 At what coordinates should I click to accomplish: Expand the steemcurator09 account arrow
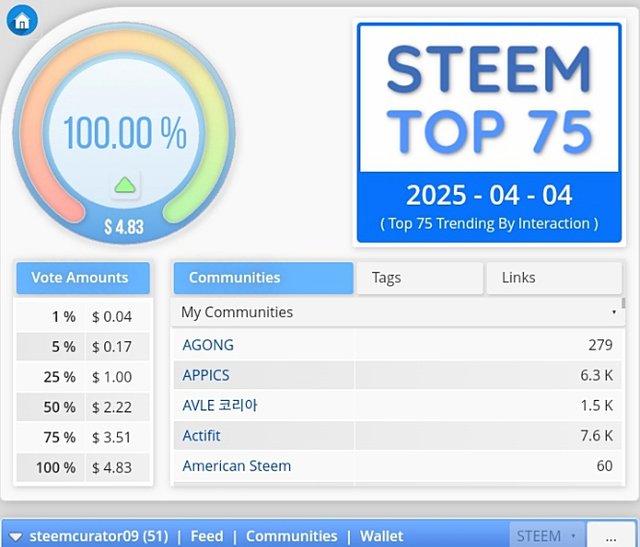pos(16,536)
